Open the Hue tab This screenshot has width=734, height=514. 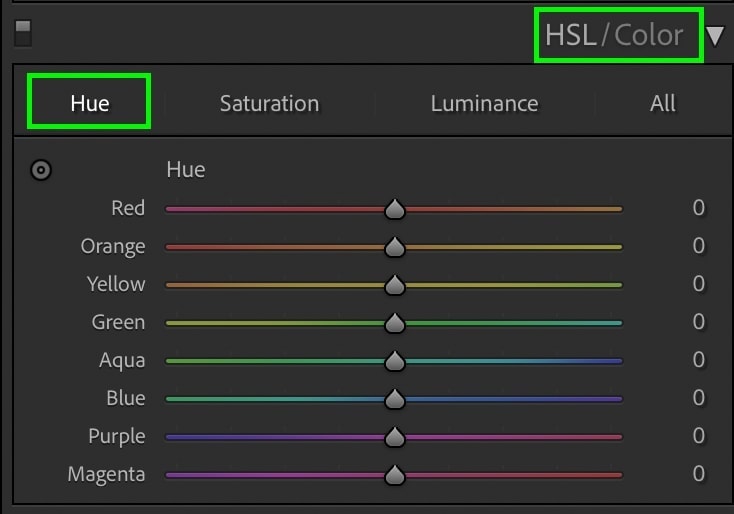(x=89, y=103)
